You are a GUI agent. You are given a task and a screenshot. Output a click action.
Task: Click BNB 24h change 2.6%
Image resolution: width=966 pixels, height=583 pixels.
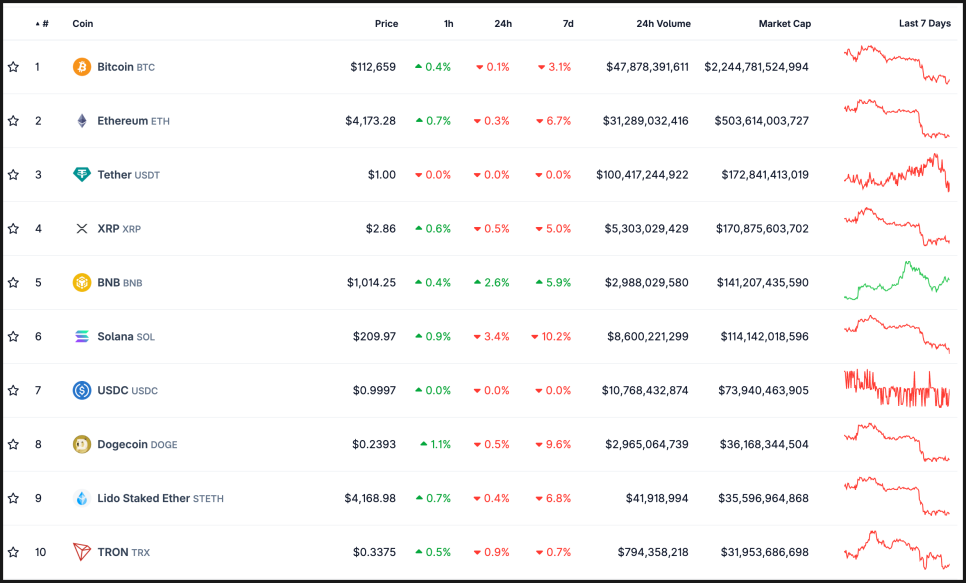point(492,282)
